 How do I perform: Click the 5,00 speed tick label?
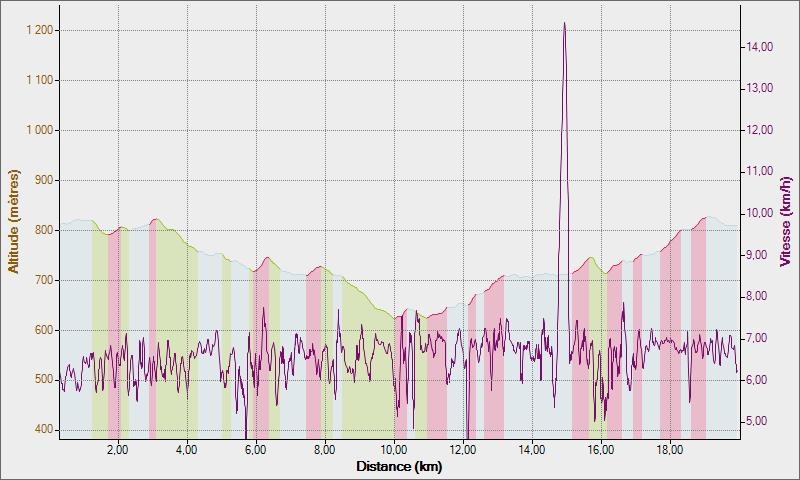click(x=759, y=421)
